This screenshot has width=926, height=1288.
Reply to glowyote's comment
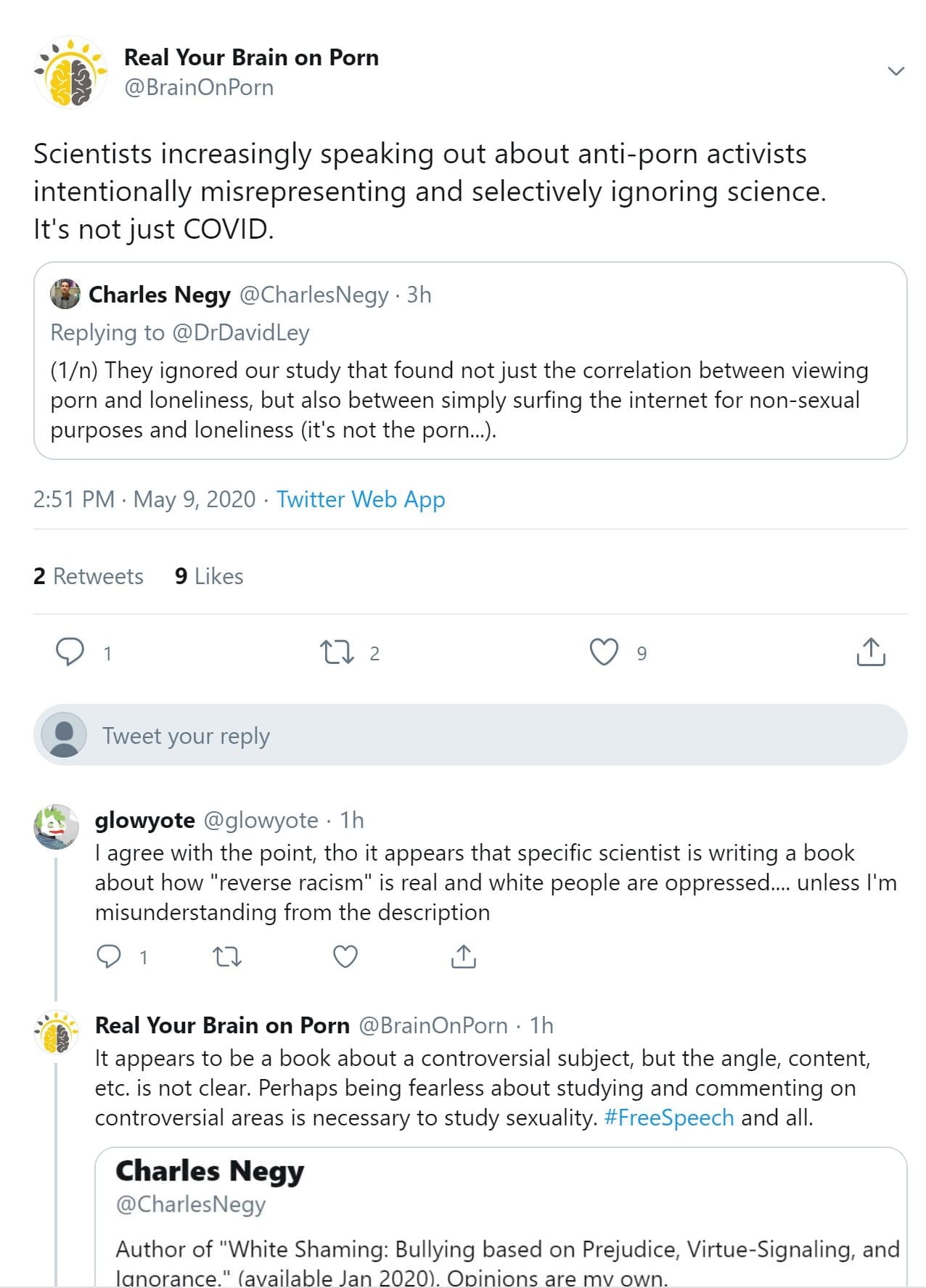[x=109, y=956]
